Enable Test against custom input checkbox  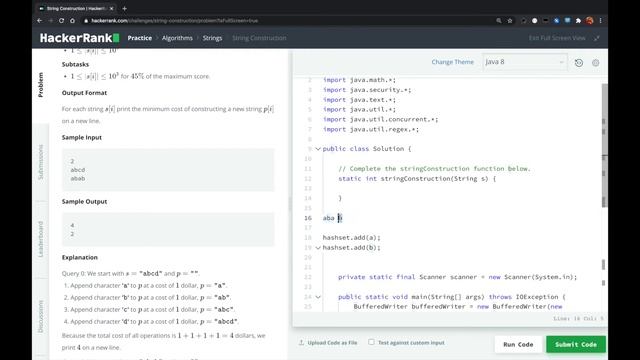click(371, 342)
